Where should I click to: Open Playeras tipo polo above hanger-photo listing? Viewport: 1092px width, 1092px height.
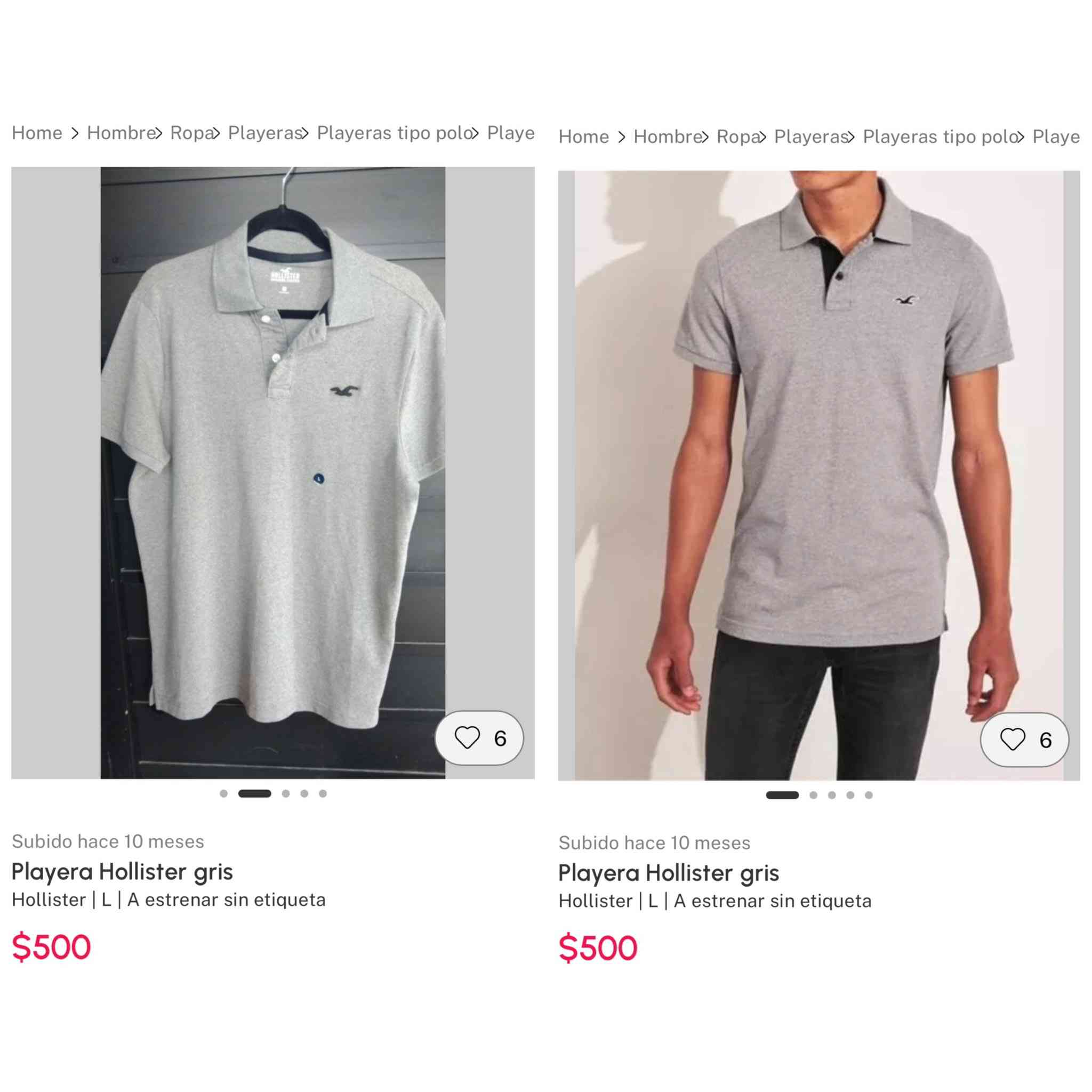coord(394,133)
